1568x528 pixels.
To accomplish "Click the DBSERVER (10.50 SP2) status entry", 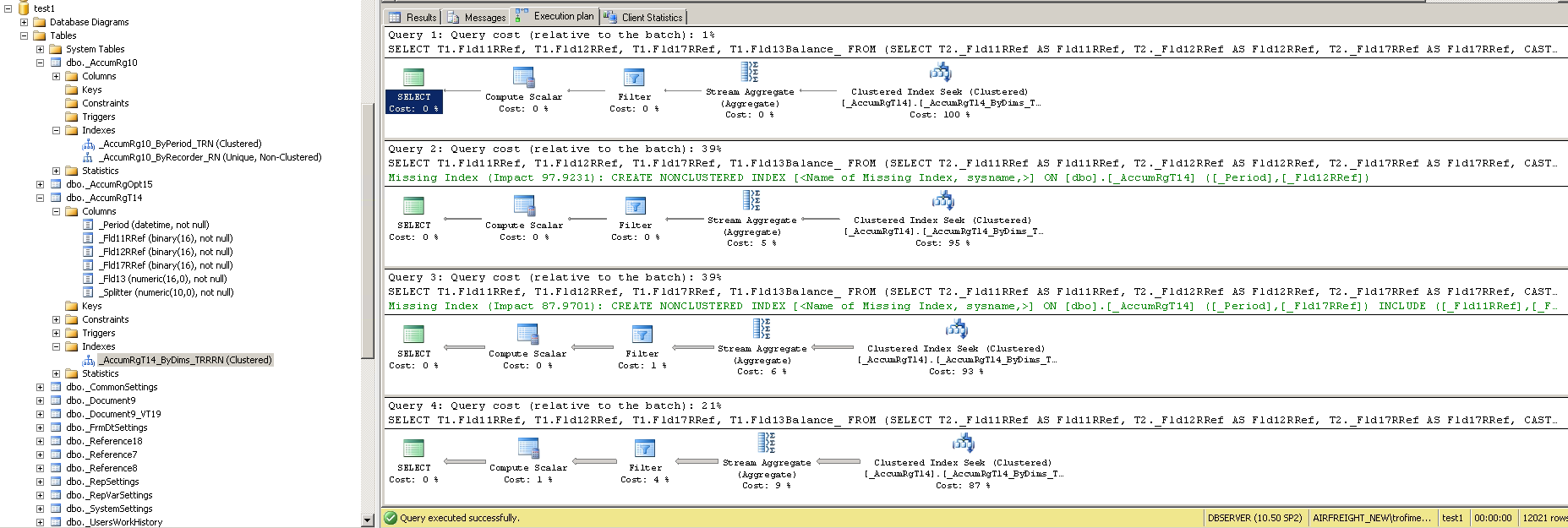I will [x=1254, y=518].
